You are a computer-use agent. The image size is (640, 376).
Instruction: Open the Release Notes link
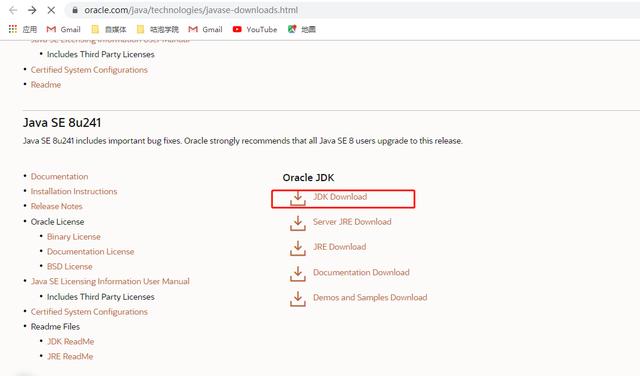coord(57,206)
